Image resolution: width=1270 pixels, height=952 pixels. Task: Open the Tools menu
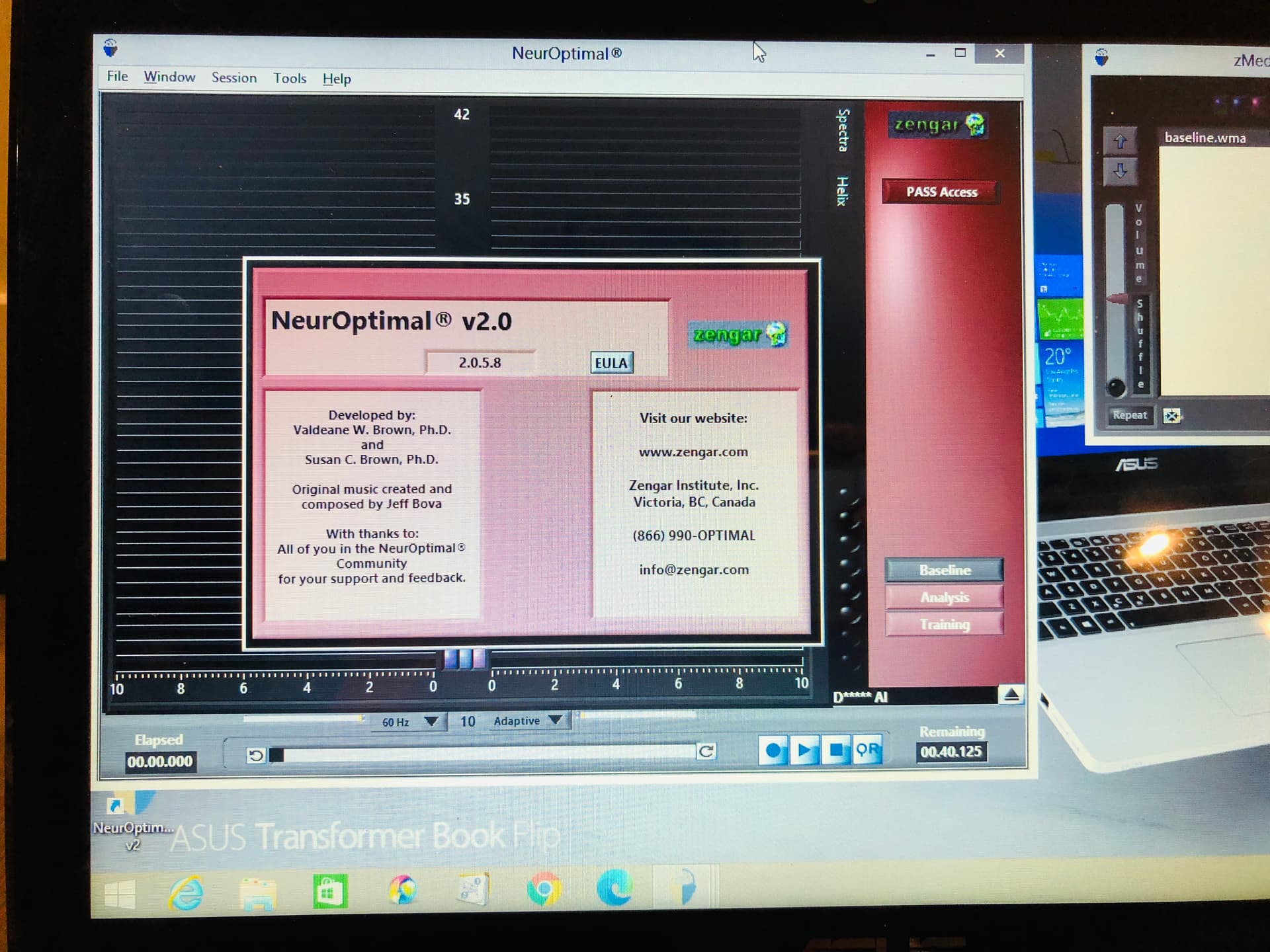[x=290, y=78]
